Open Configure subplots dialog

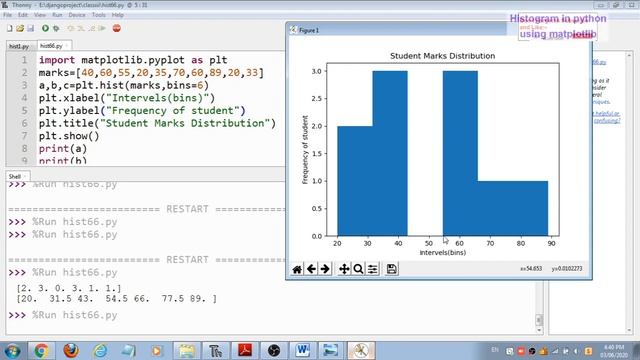point(372,269)
